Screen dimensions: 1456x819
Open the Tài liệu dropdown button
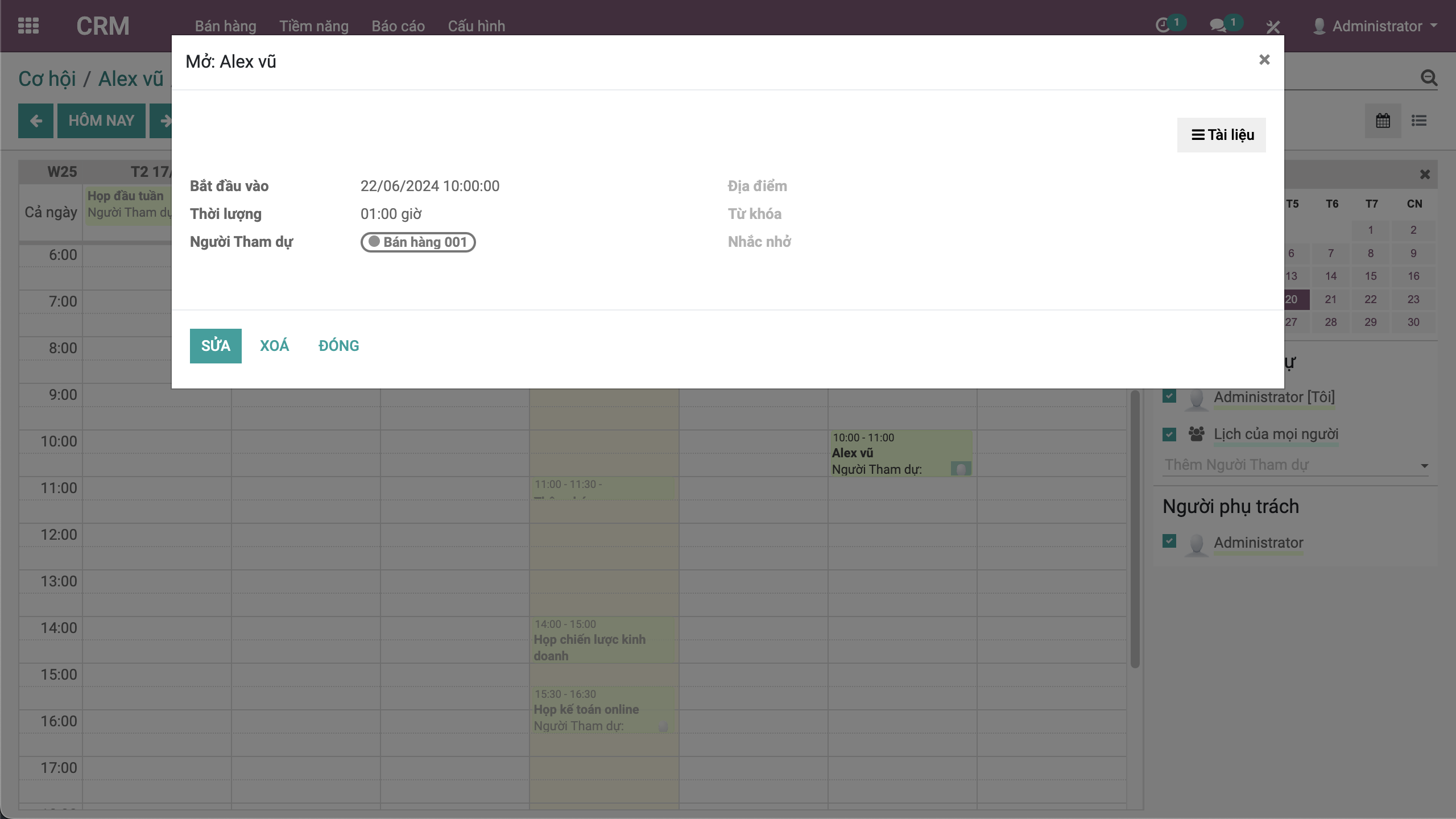1222,135
